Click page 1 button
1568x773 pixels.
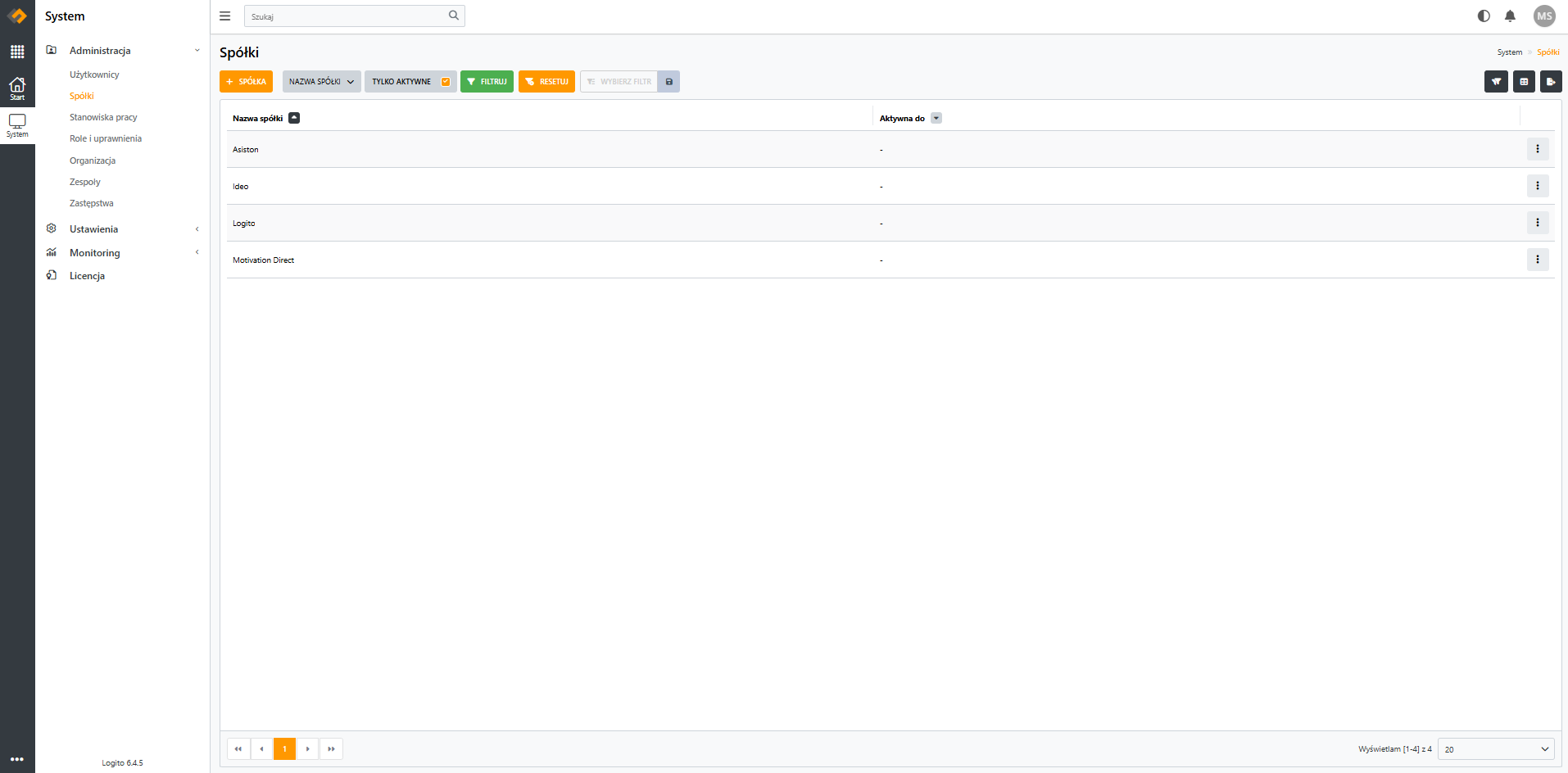tap(284, 748)
